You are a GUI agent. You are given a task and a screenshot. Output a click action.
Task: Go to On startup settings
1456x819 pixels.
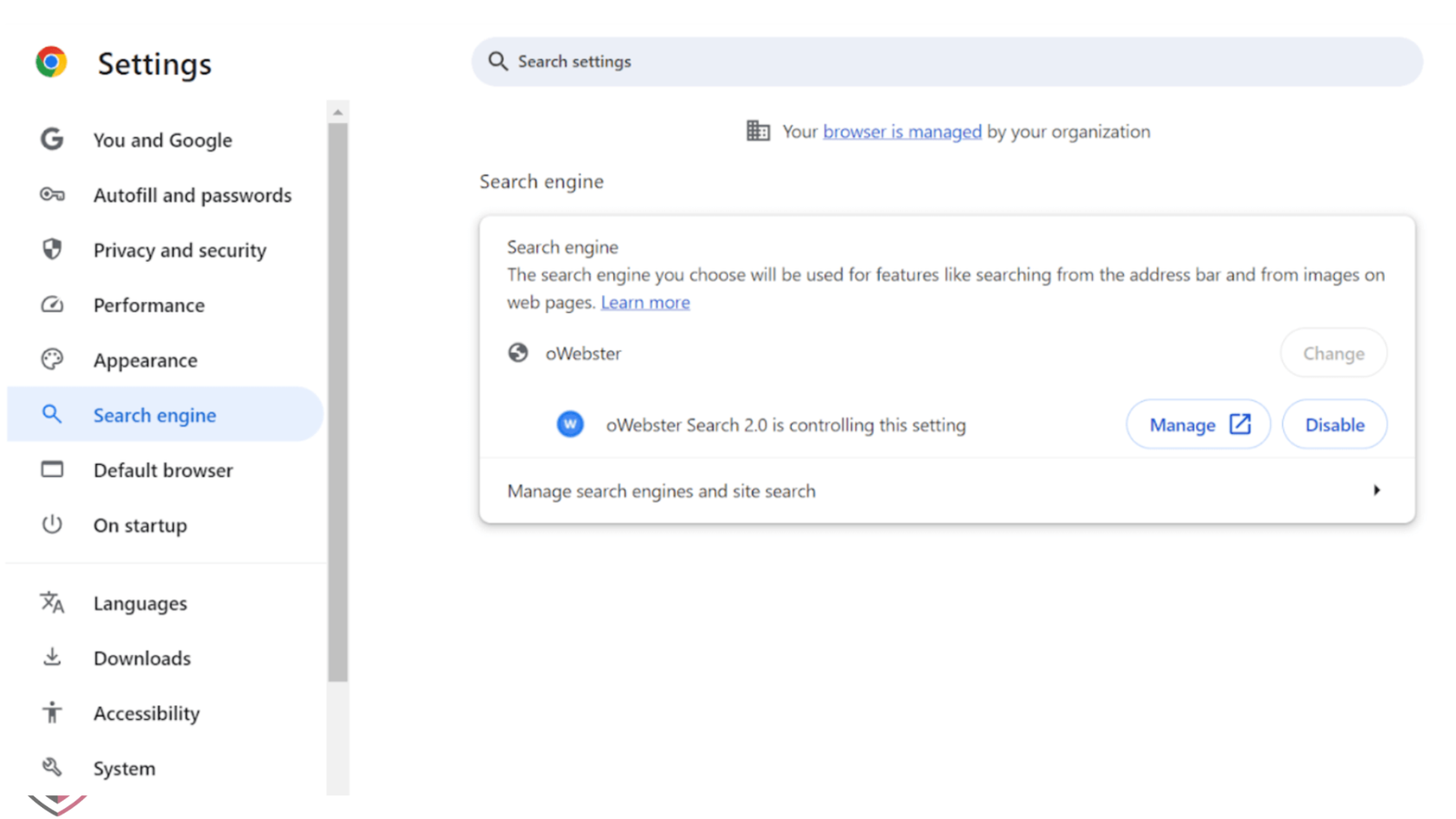click(x=164, y=525)
